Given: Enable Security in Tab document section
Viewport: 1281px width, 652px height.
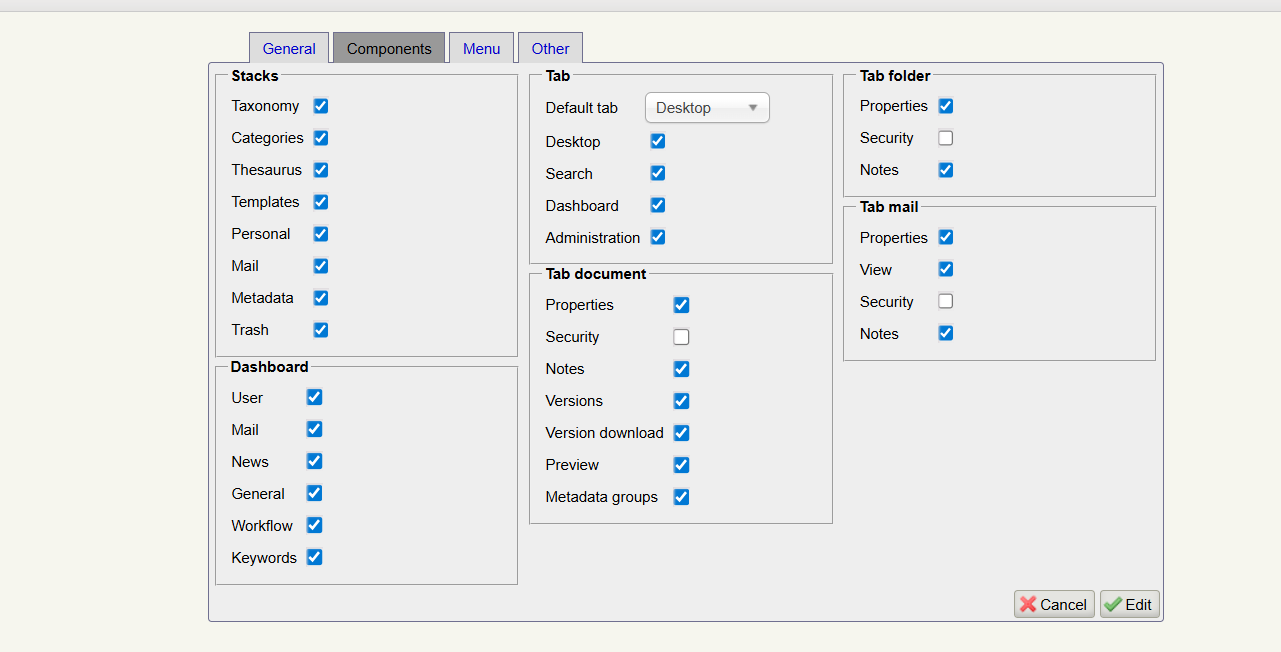Looking at the screenshot, I should click(x=681, y=337).
